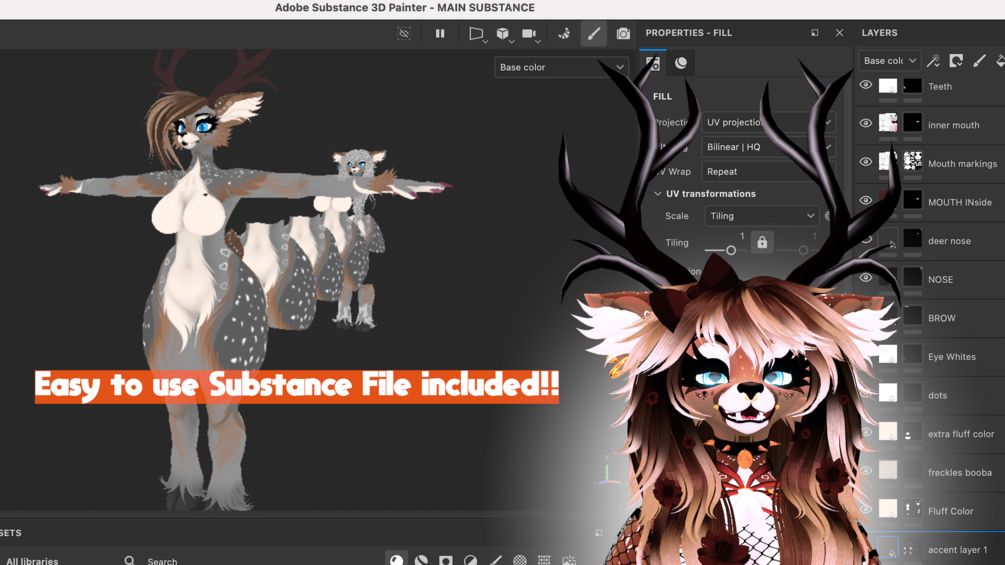Click the symmetry butterfly icon in toolbar
The width and height of the screenshot is (1005, 565).
[564, 34]
